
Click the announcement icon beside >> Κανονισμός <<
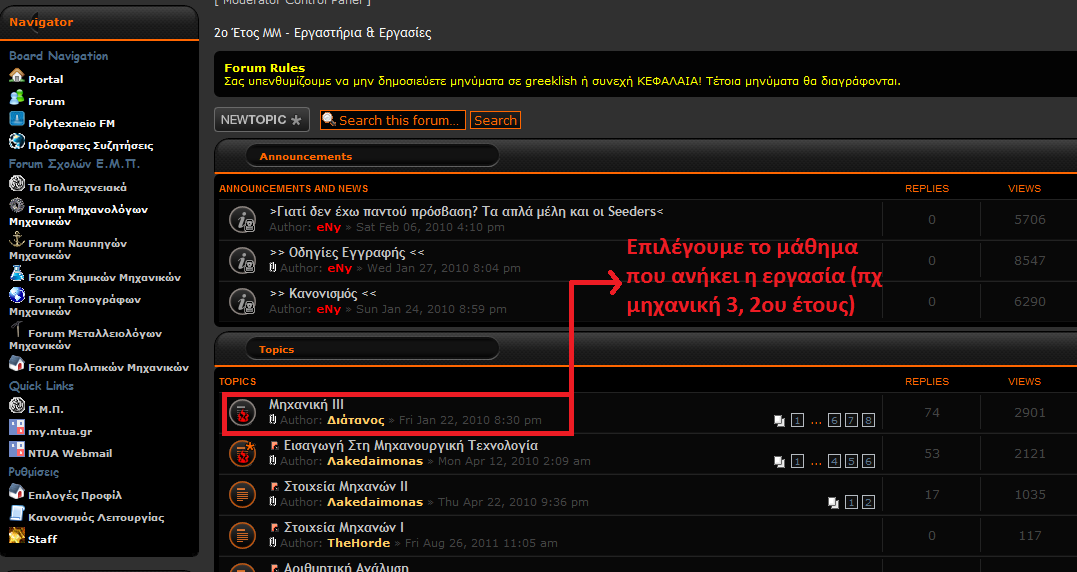click(x=243, y=301)
